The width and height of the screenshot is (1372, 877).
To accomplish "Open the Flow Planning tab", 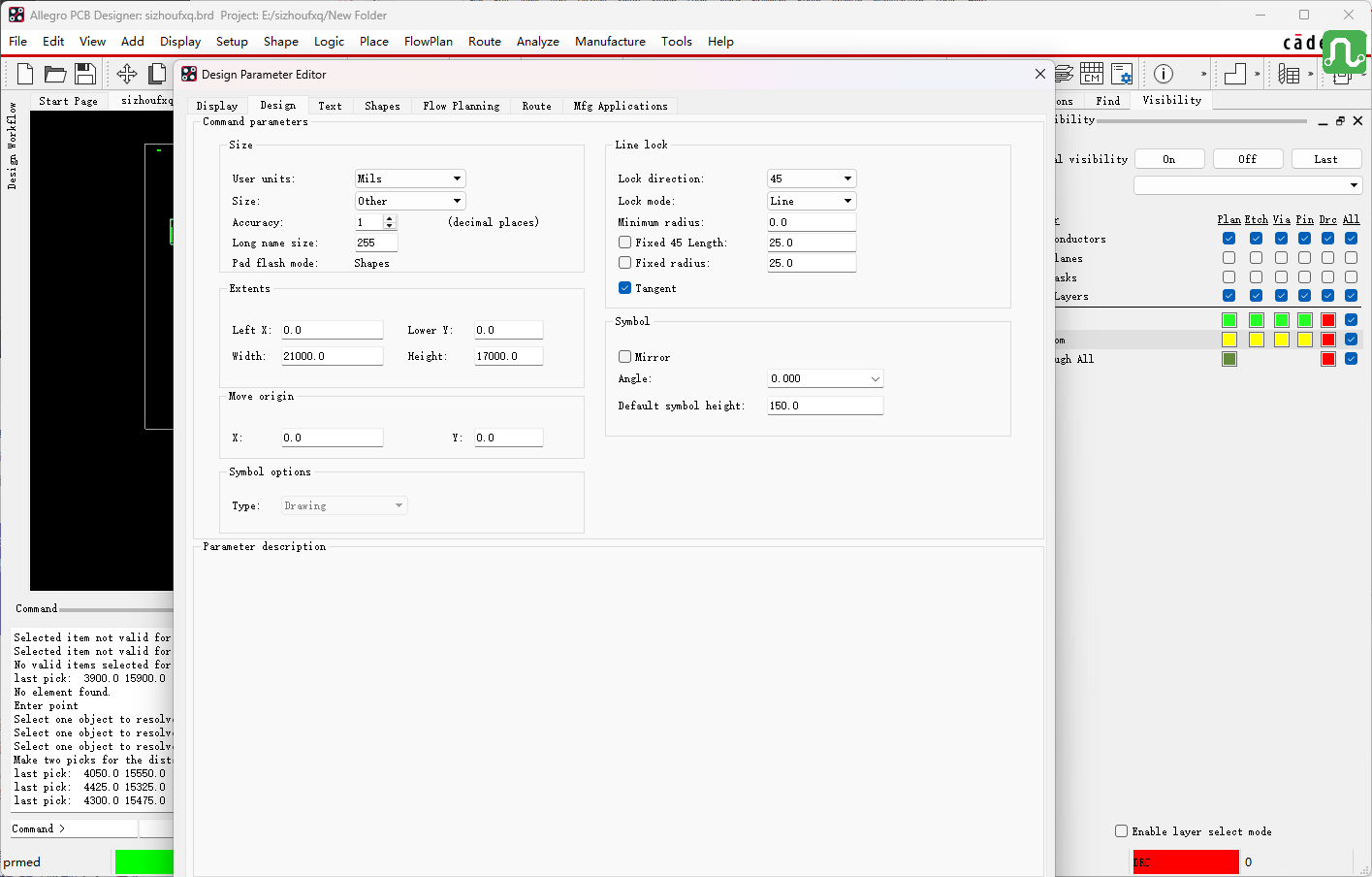I will 461,106.
